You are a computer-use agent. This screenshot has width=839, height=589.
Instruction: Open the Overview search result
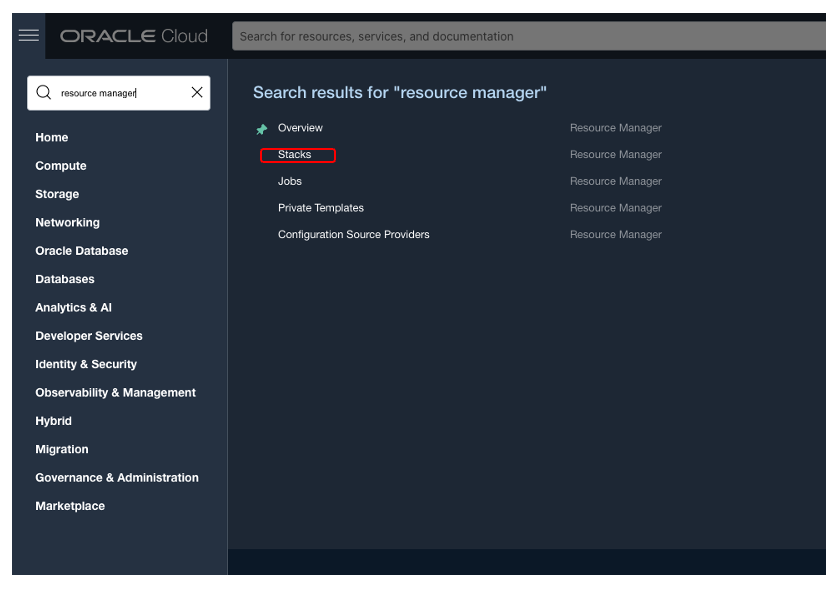(x=300, y=128)
